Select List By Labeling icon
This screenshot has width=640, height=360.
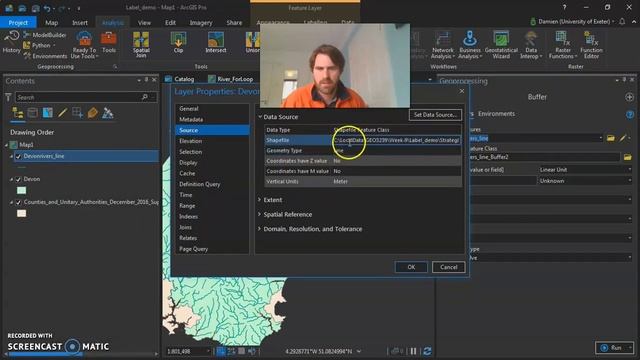pyautogui.click(x=93, y=113)
